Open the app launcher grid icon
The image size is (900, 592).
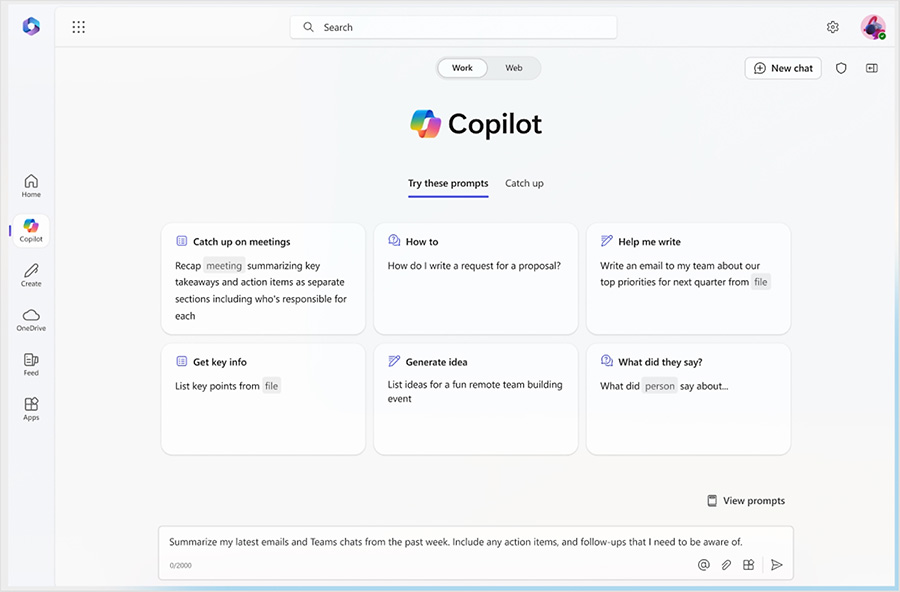pos(79,27)
